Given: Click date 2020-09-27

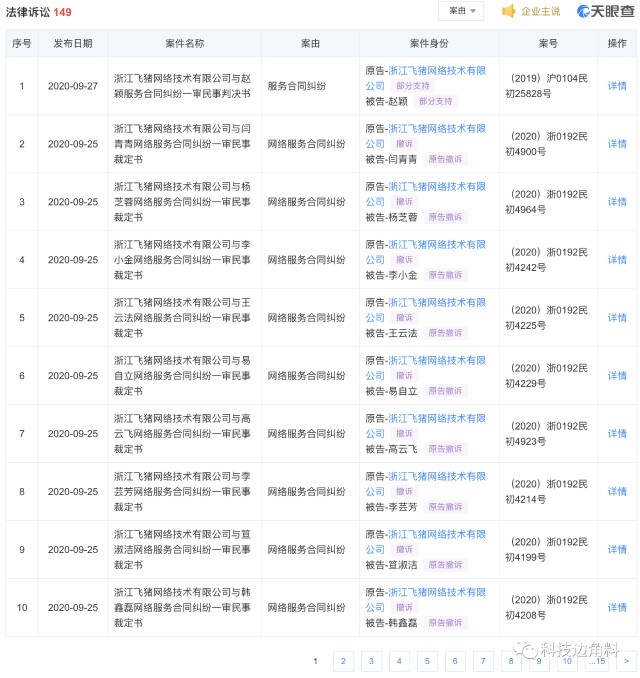Looking at the screenshot, I should point(73,86).
